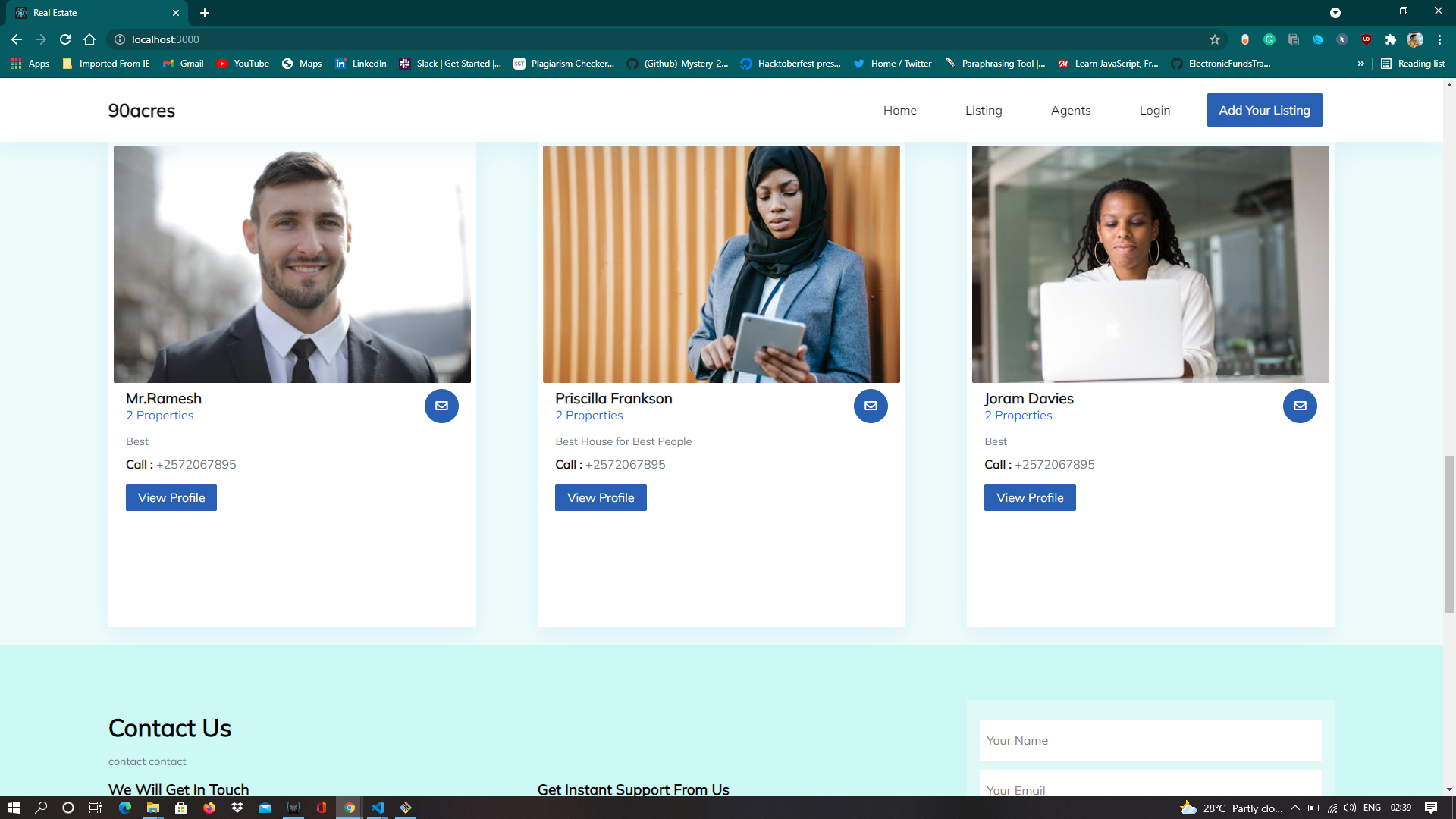
Task: View Profile of Priscilla Frankson
Action: pos(600,498)
